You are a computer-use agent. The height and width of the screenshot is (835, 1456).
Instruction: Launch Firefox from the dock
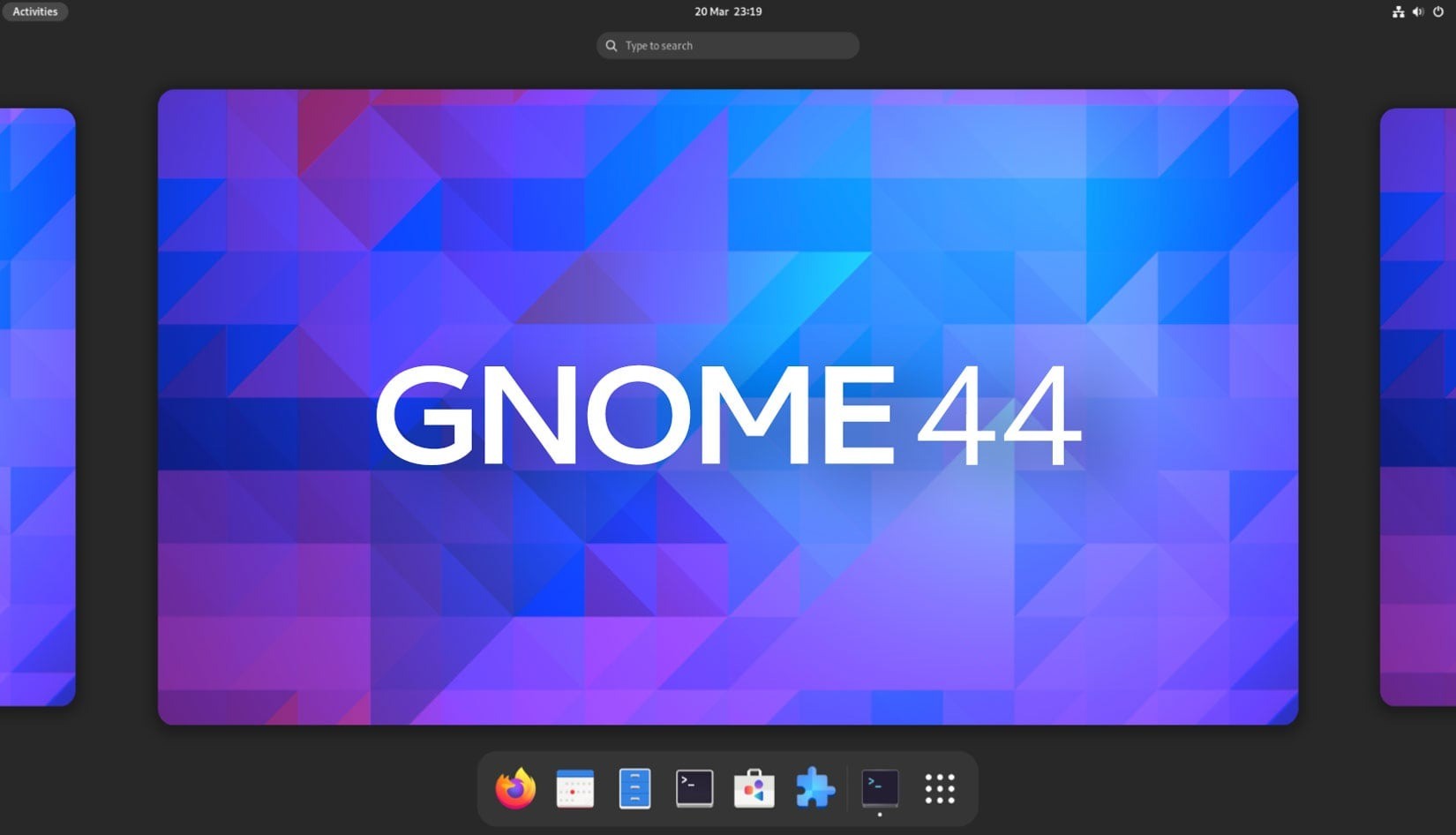click(x=515, y=788)
